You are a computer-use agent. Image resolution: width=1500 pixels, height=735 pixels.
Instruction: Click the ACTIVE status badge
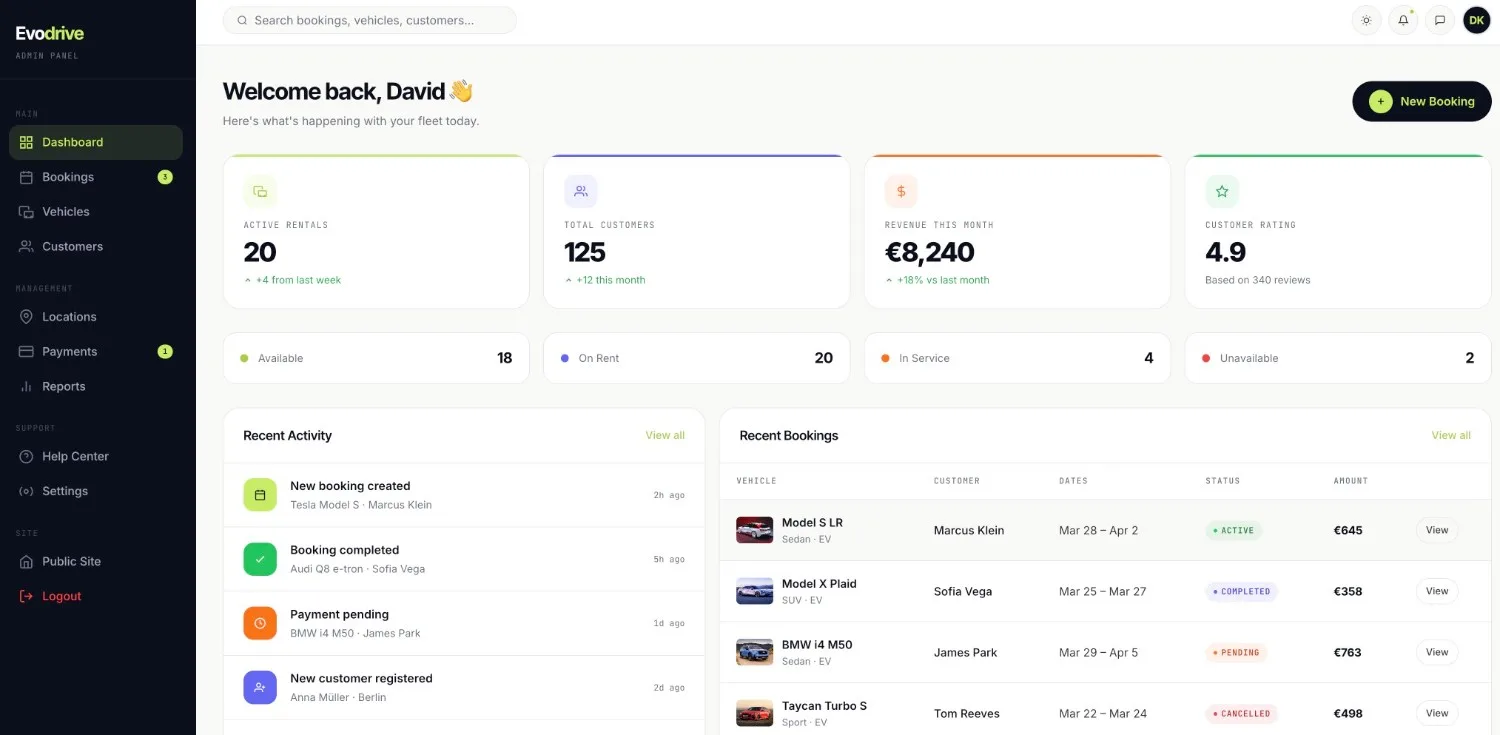point(1234,531)
